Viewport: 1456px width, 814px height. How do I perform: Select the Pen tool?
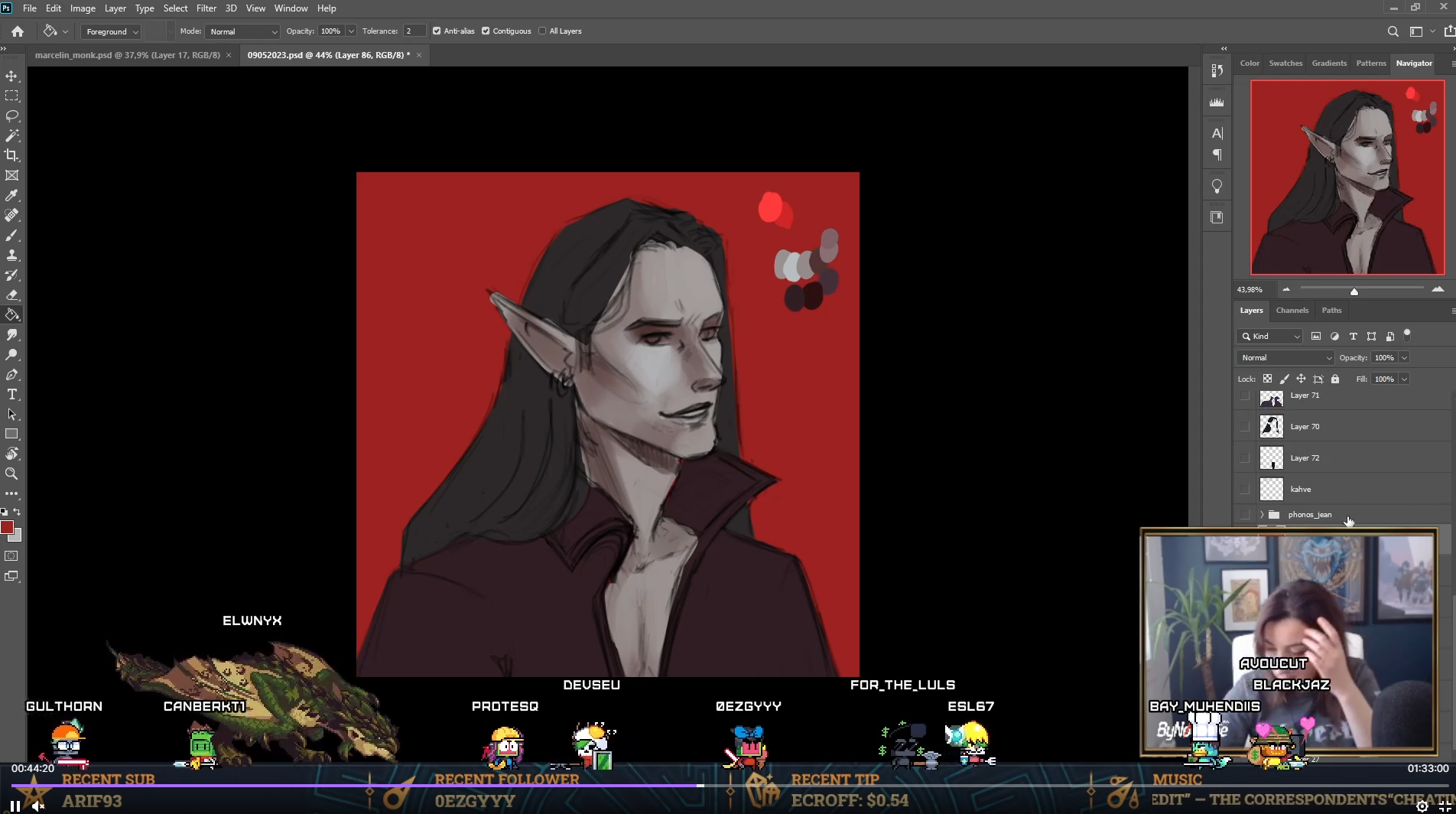11,375
